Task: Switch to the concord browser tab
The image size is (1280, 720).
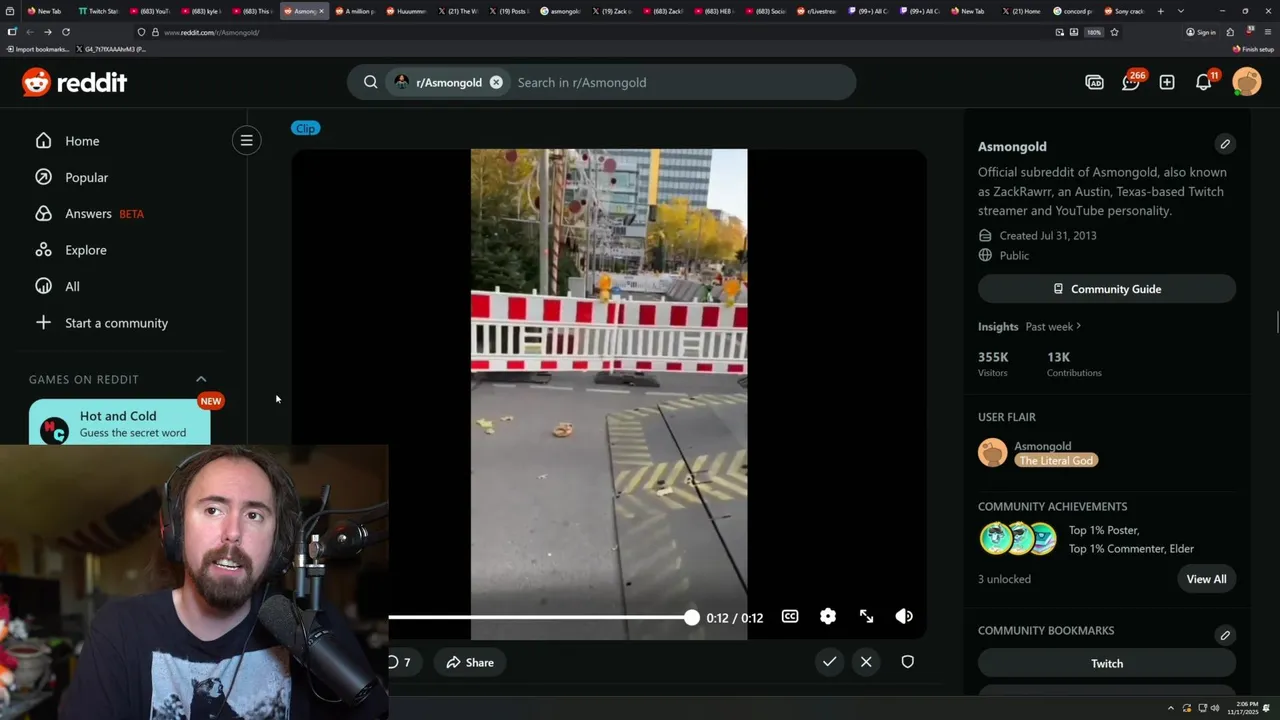Action: [1073, 11]
